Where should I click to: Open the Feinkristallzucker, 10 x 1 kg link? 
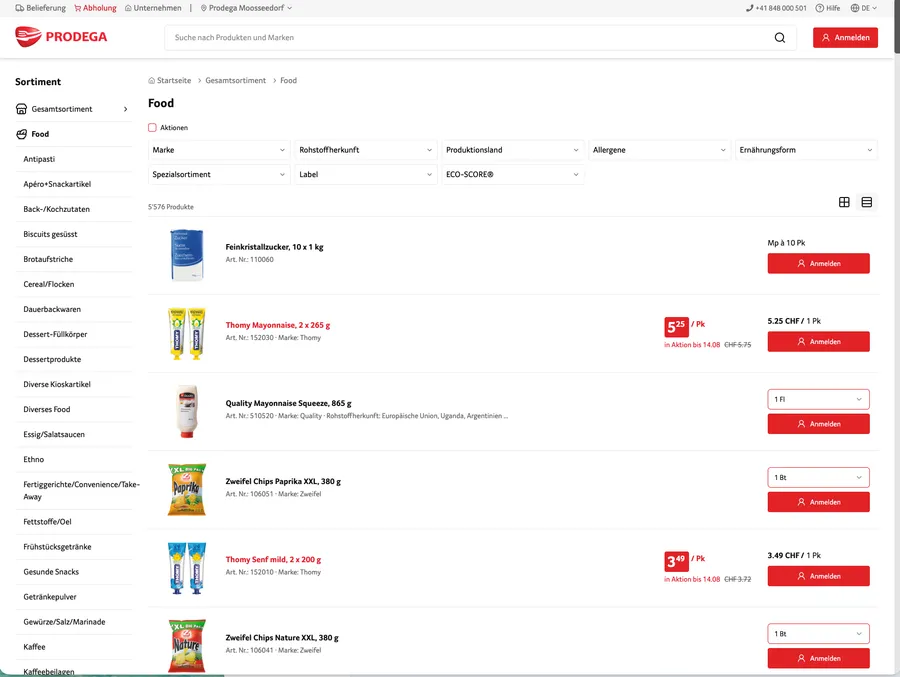click(x=274, y=247)
